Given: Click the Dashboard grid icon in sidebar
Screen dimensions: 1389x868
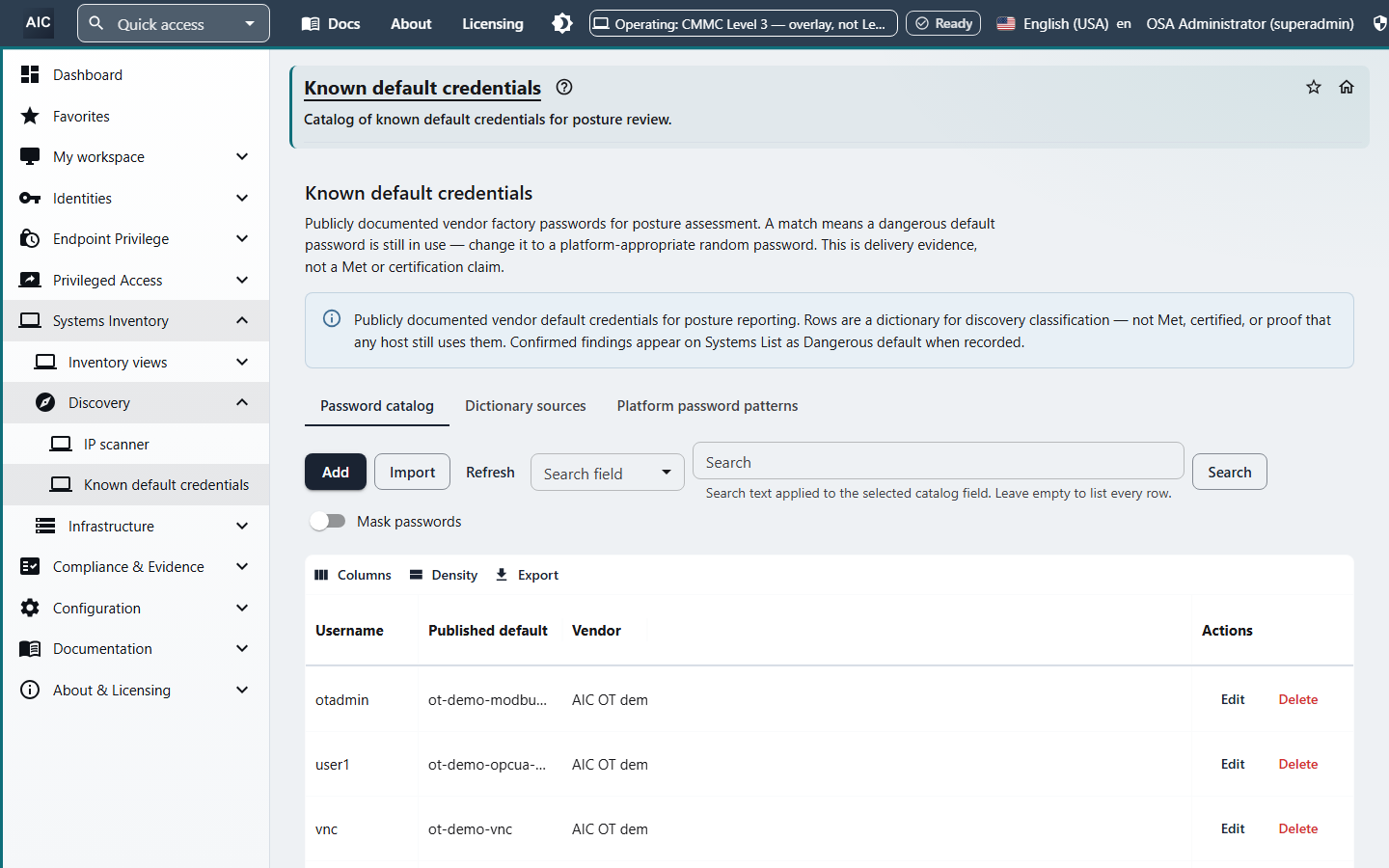Looking at the screenshot, I should pos(30,74).
